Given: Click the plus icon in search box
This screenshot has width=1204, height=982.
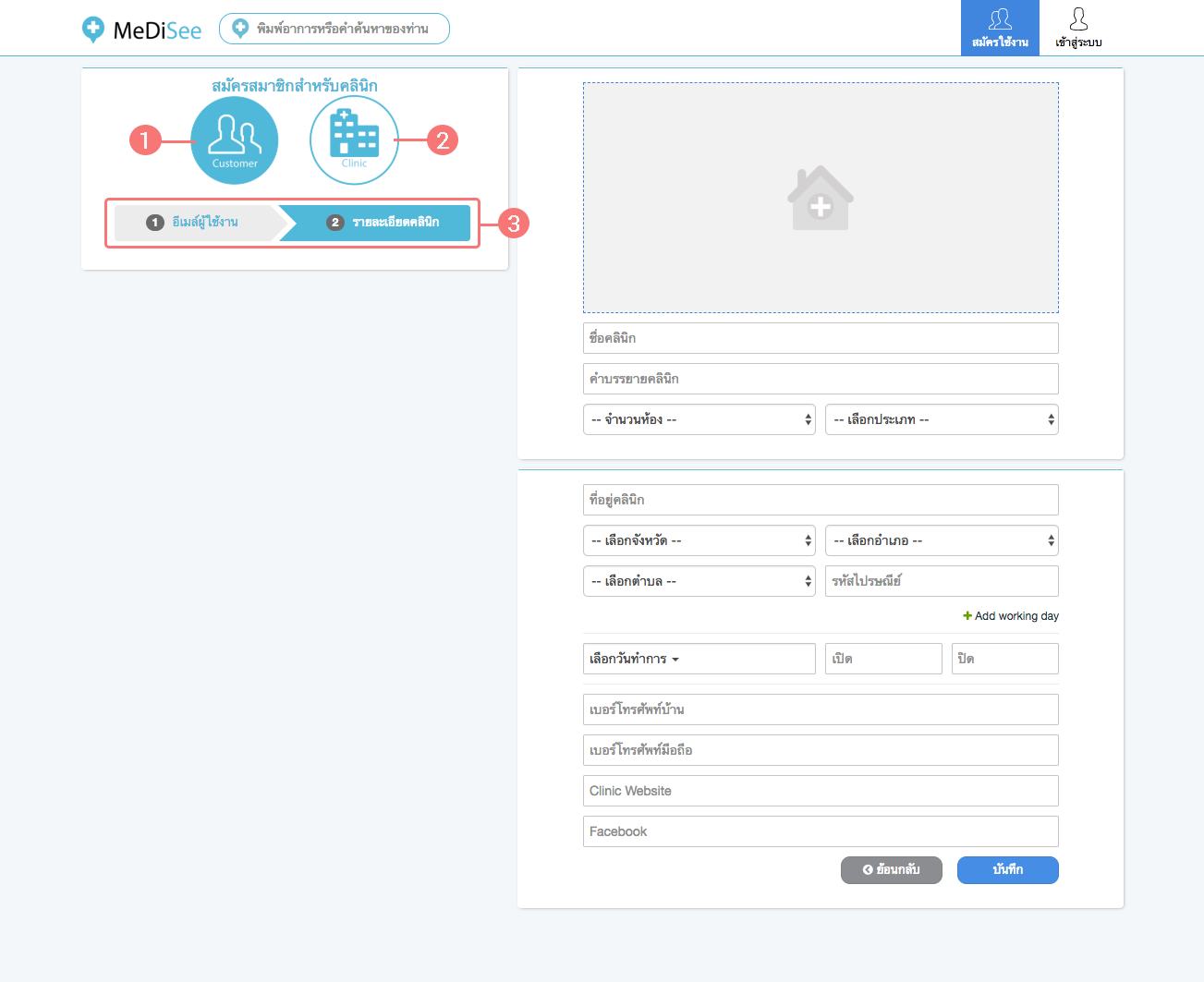Looking at the screenshot, I should pyautogui.click(x=240, y=29).
